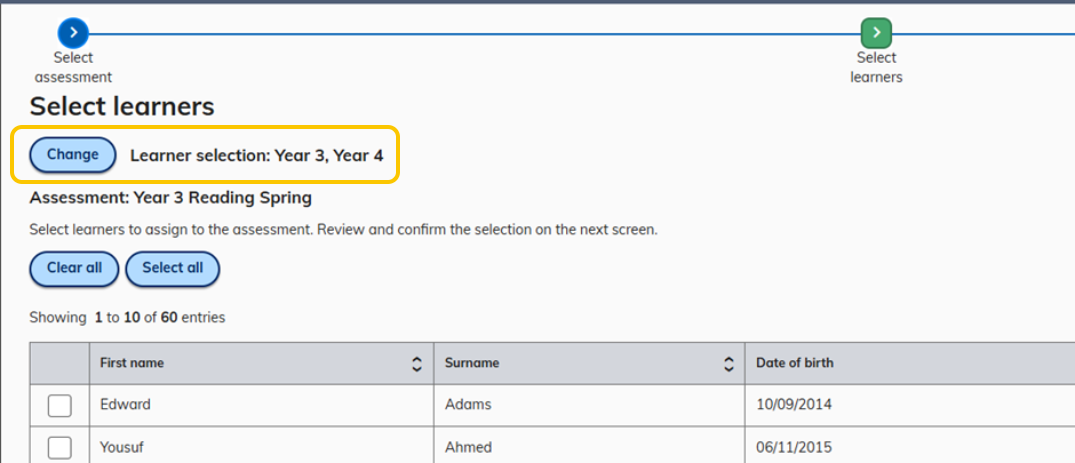Click the date of birth 06/11/2015

[794, 447]
